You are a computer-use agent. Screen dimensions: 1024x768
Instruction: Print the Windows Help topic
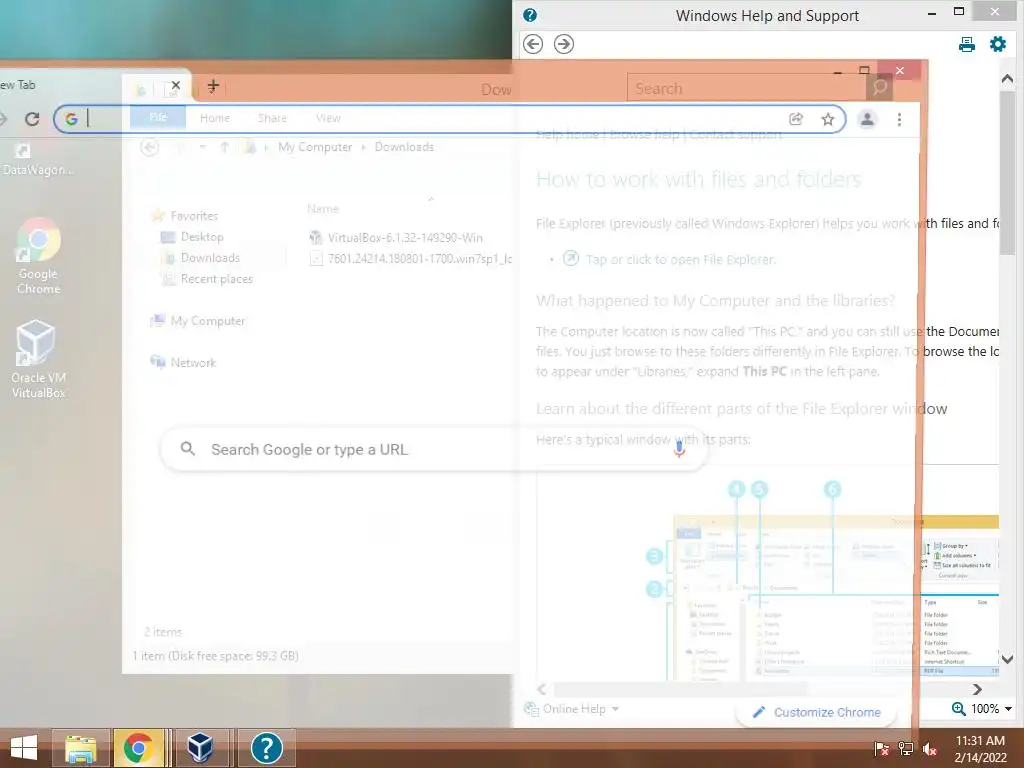click(x=967, y=44)
